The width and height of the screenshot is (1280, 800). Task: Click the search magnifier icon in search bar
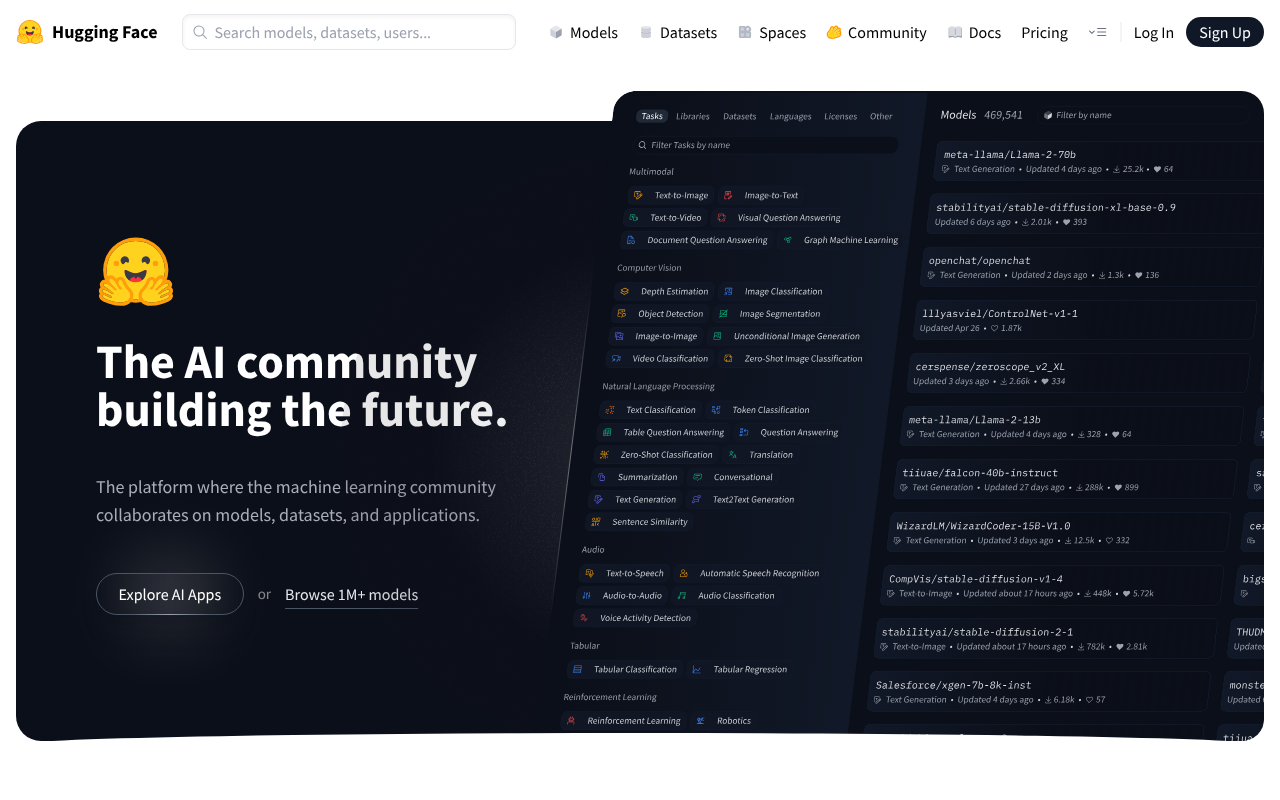point(200,32)
